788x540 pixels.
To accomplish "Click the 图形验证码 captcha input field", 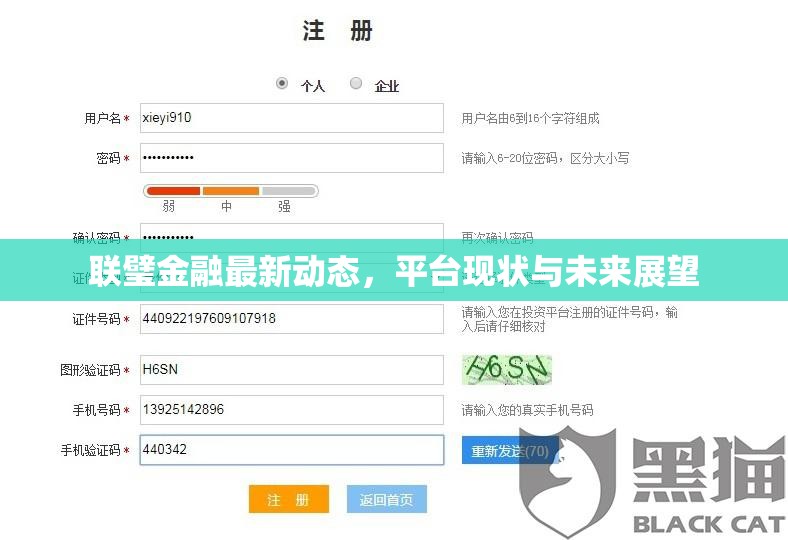I will pyautogui.click(x=291, y=370).
